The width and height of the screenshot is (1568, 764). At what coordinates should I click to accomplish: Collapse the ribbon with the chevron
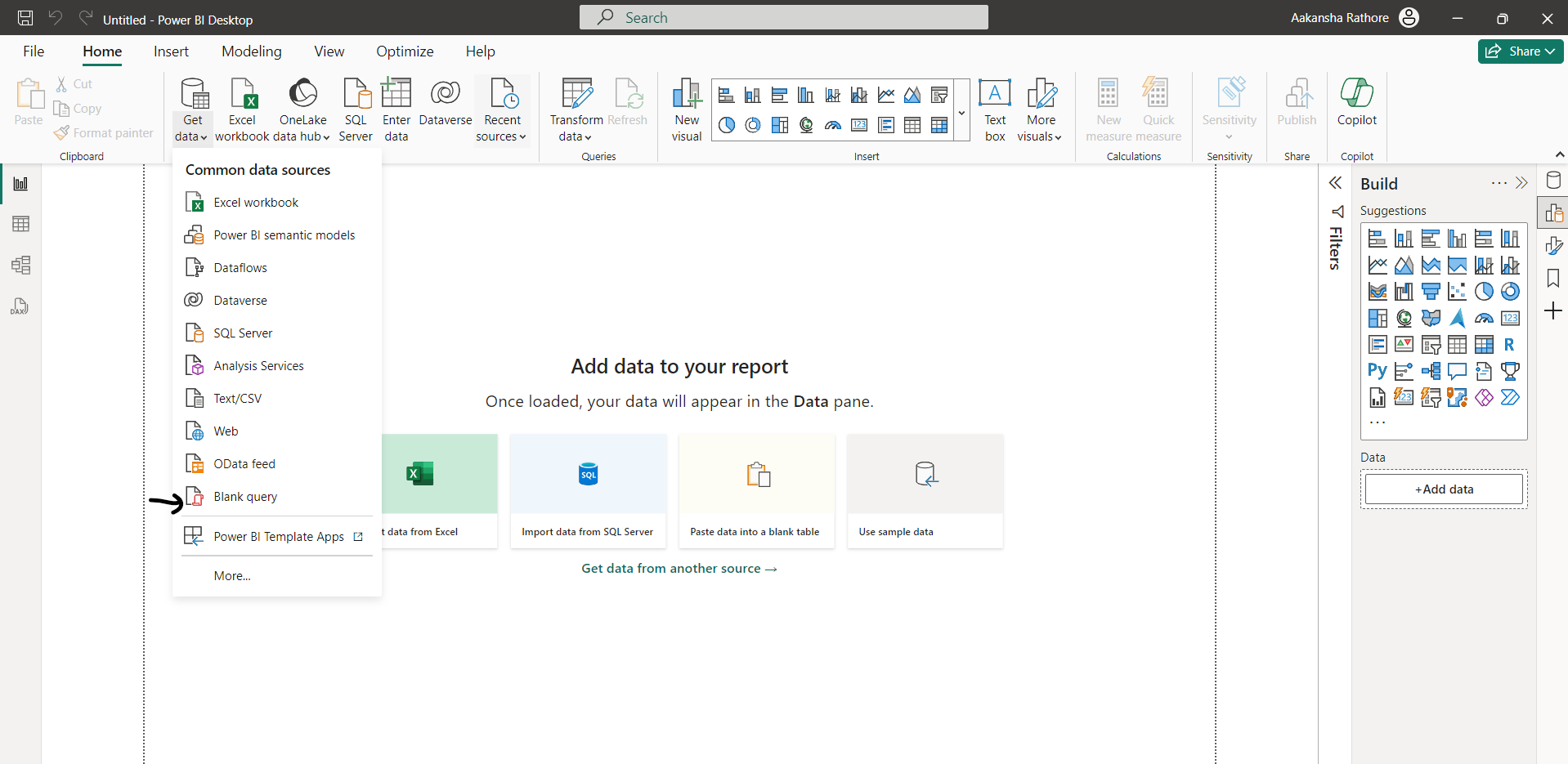point(1559,154)
